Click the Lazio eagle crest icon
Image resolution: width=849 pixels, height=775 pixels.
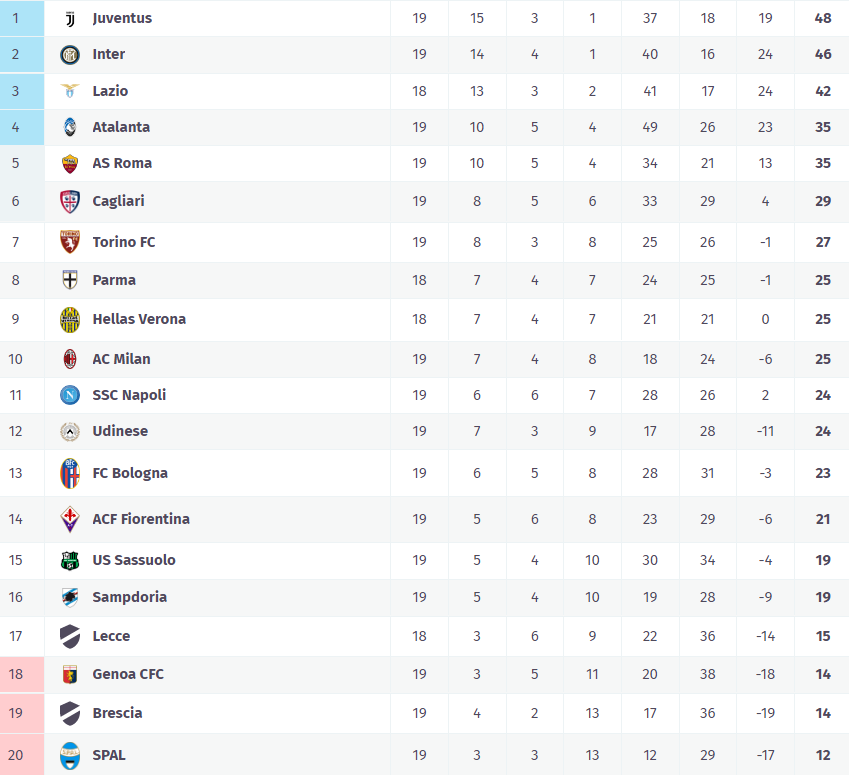[69, 91]
